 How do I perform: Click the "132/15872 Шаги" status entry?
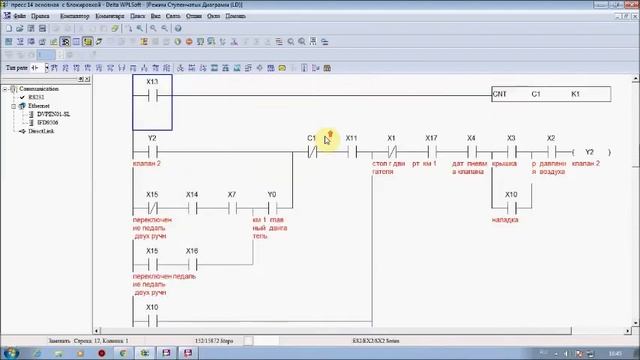point(214,341)
